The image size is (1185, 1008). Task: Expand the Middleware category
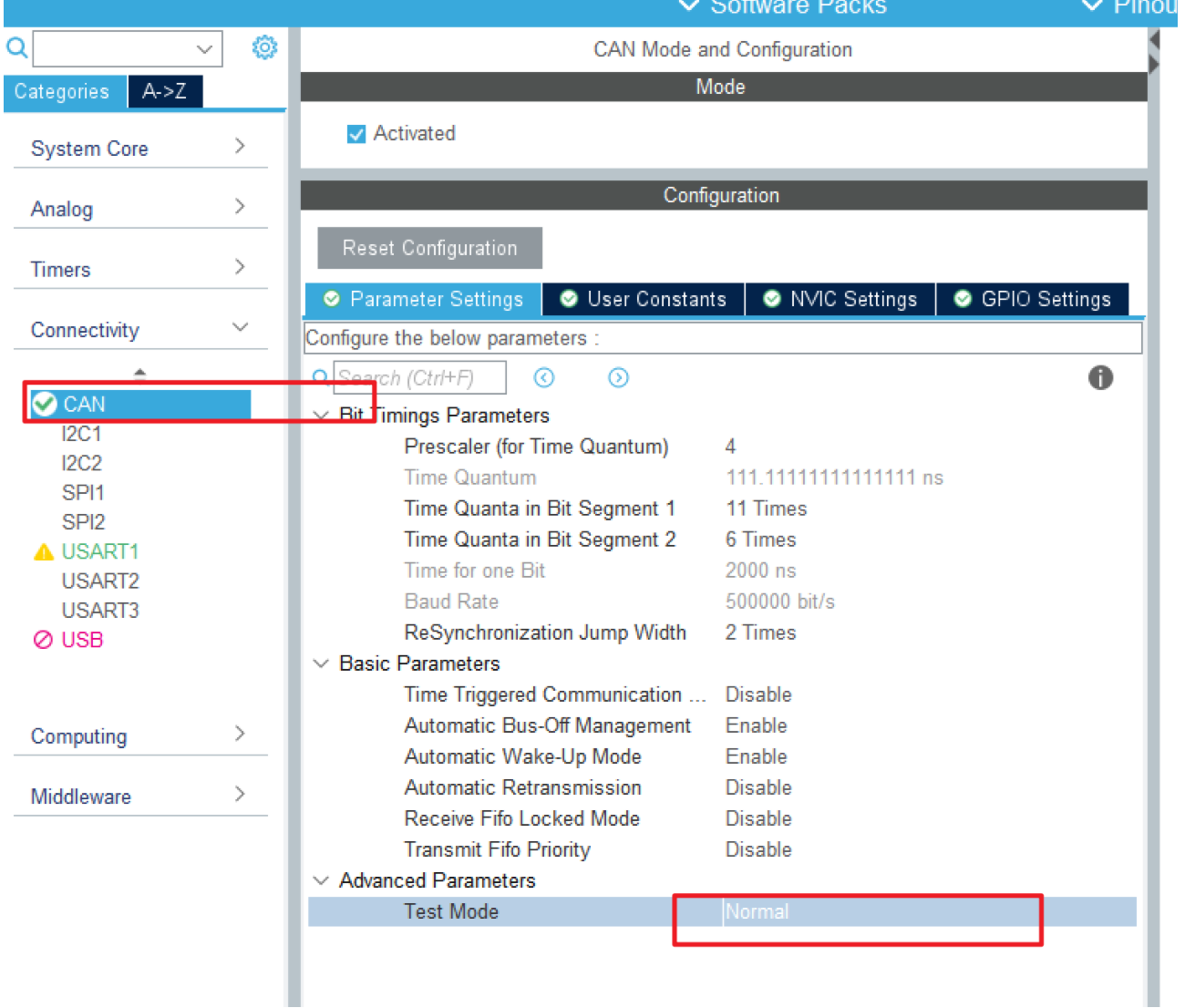point(240,794)
